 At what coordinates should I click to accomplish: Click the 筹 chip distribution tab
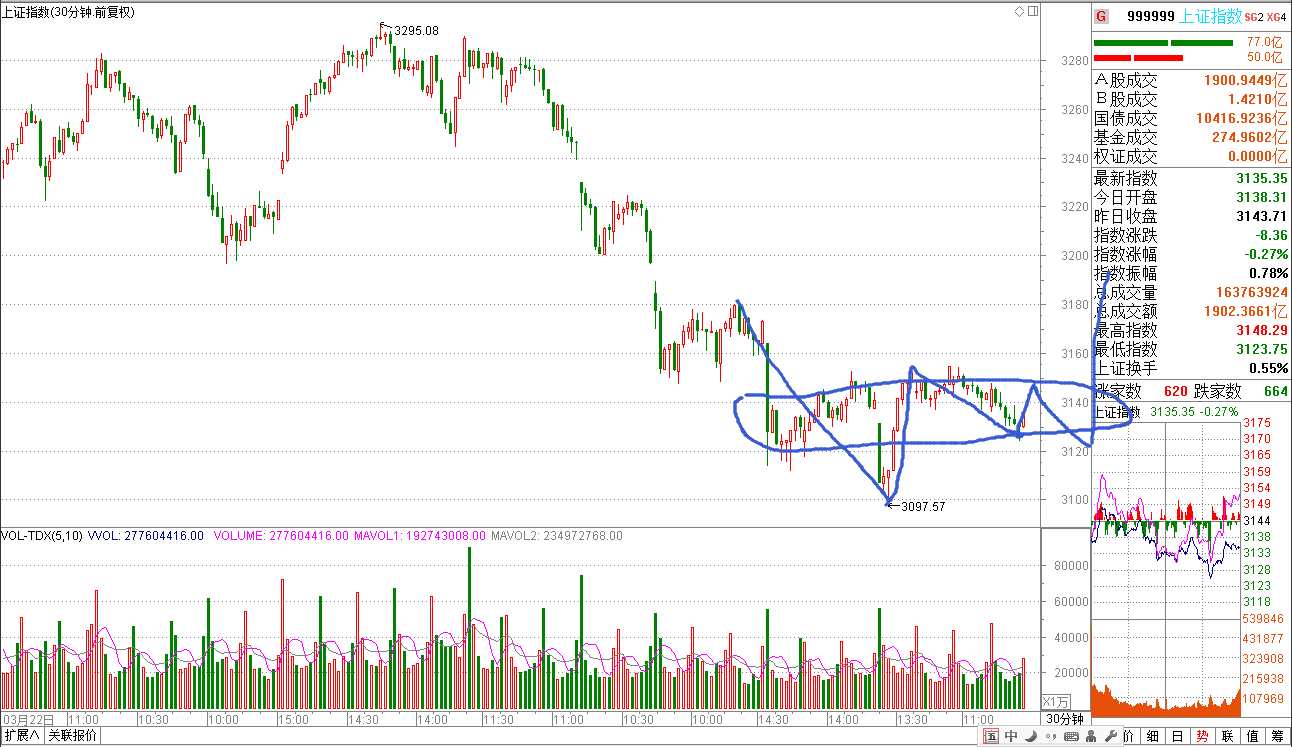[x=1277, y=737]
